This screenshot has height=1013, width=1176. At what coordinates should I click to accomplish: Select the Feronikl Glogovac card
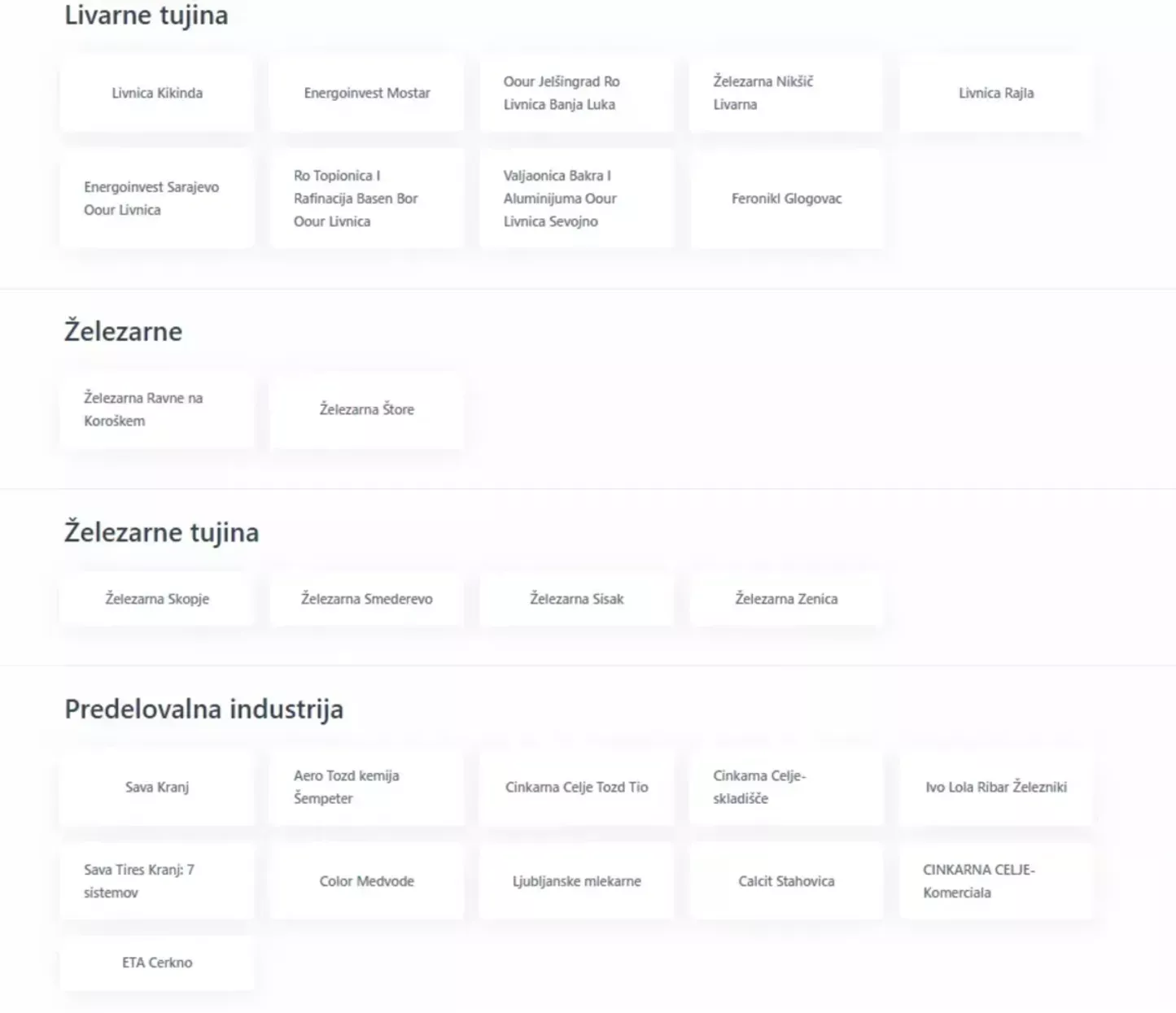(786, 199)
